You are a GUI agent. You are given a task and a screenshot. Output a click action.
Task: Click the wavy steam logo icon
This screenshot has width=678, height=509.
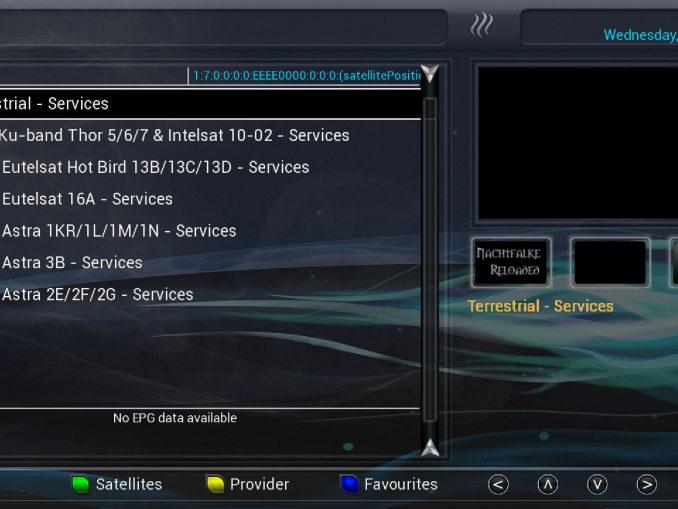481,25
